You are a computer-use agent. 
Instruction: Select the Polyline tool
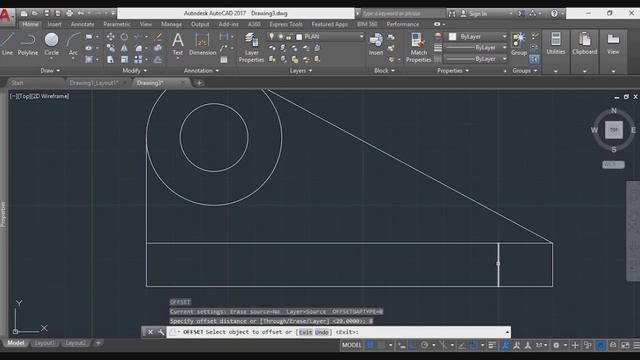[x=28, y=44]
